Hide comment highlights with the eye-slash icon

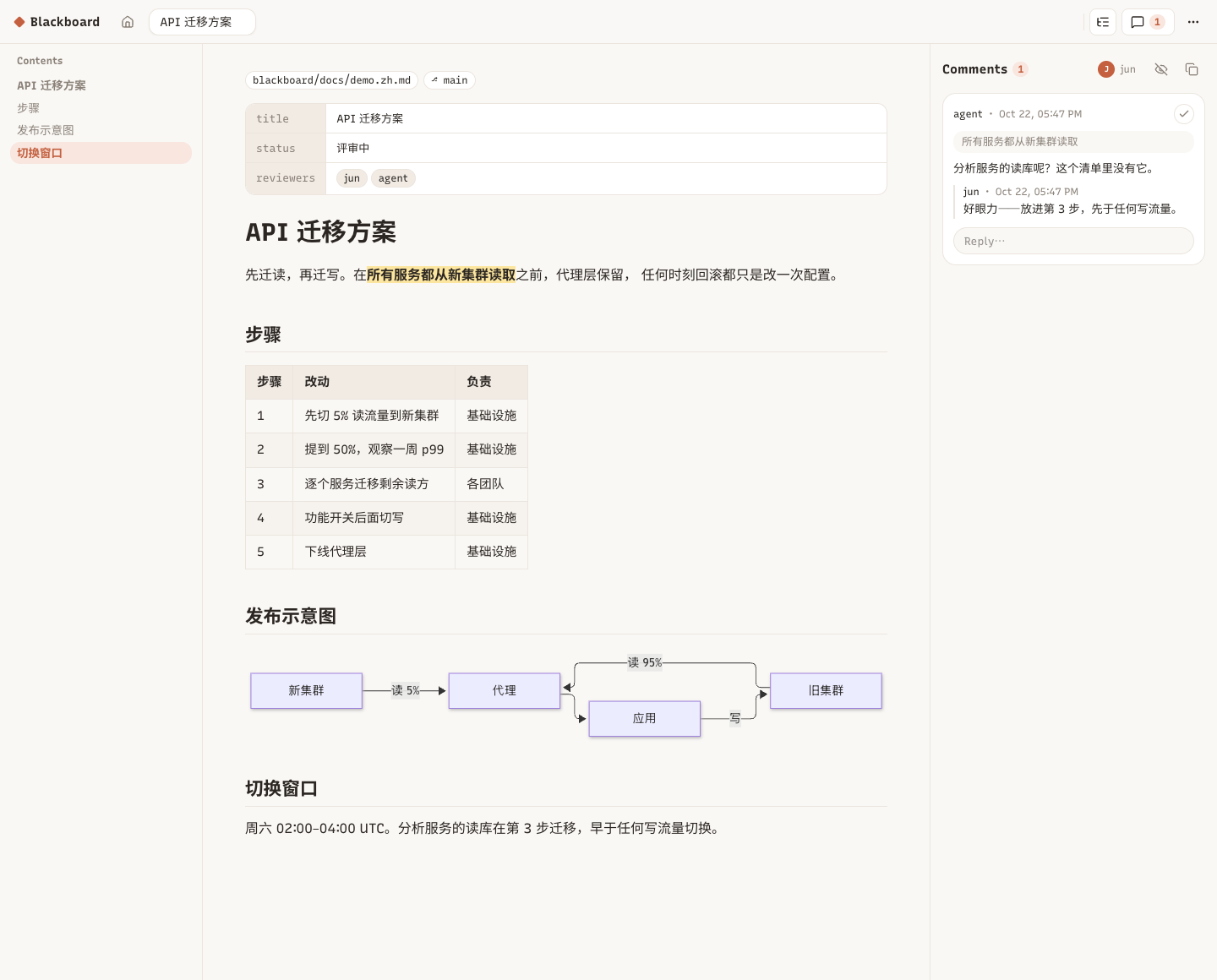click(1161, 69)
